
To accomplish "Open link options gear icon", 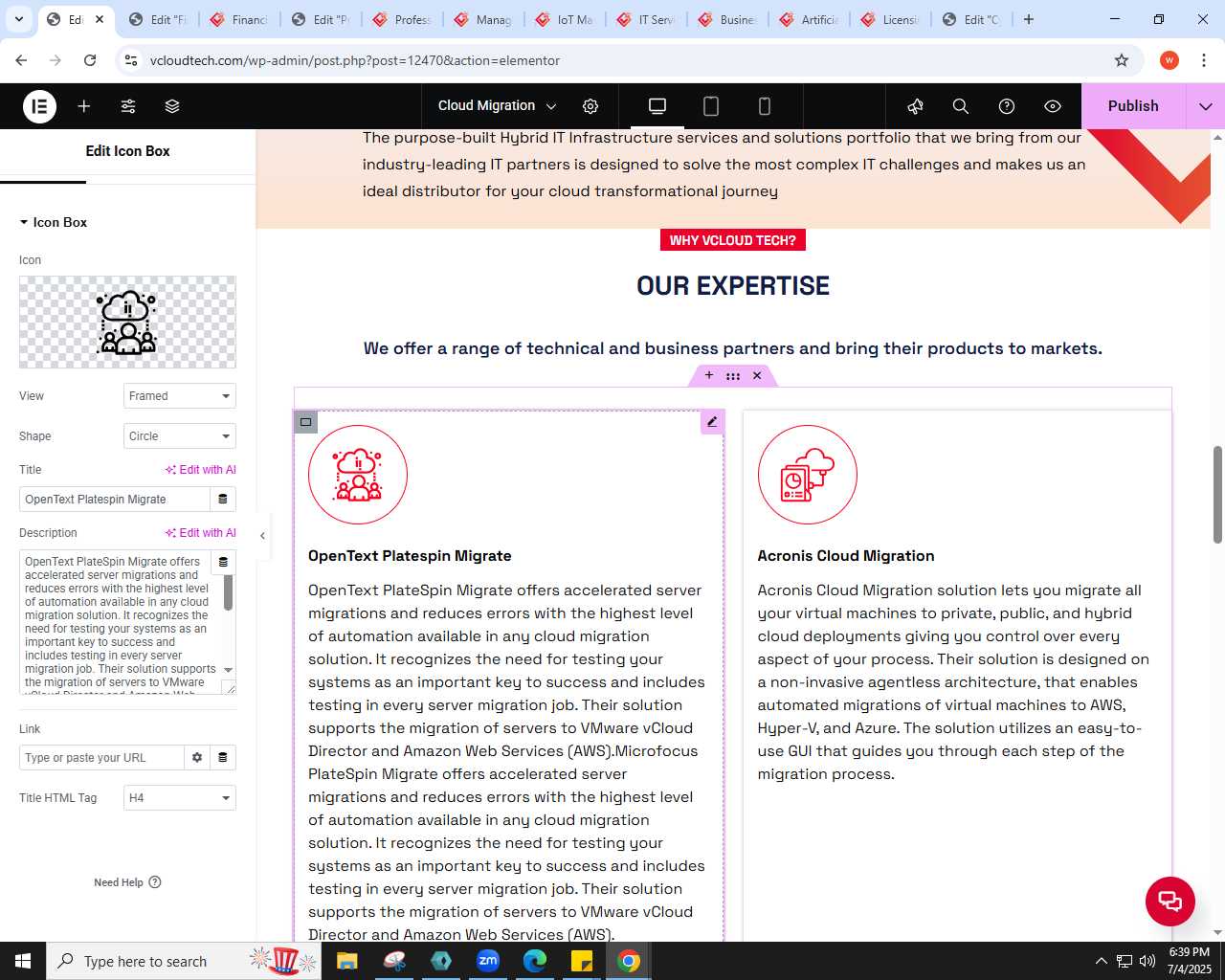I will tap(197, 758).
